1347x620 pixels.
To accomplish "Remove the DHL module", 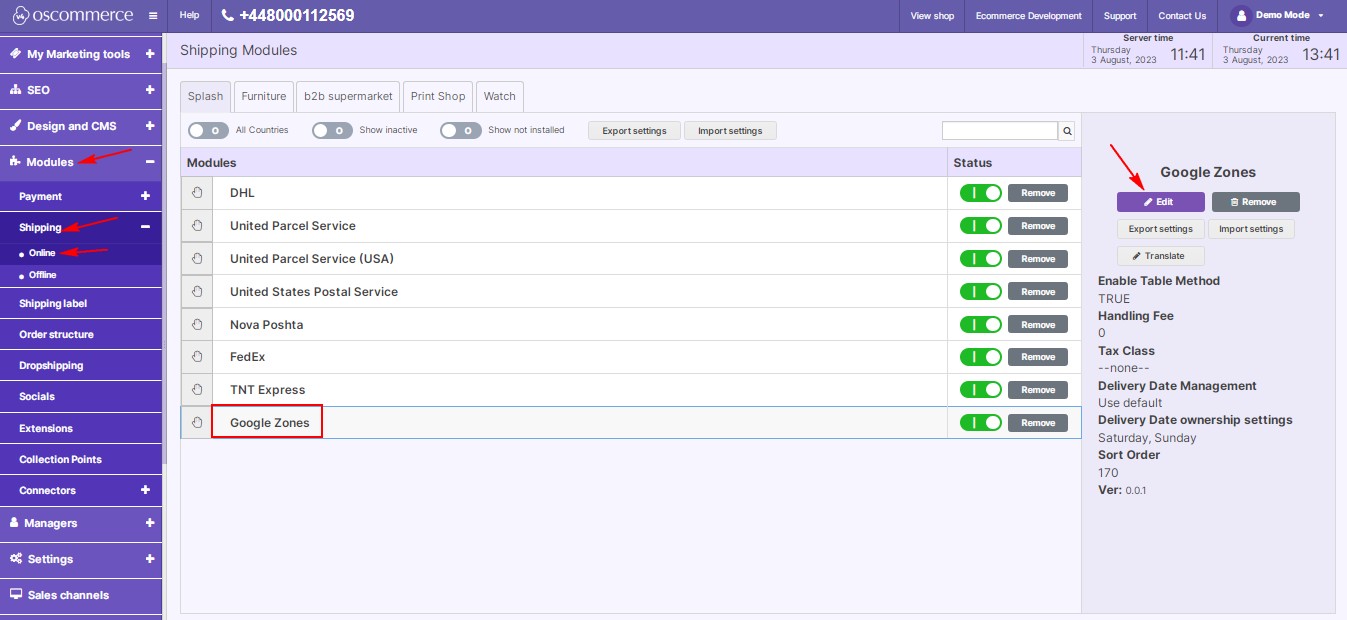I will 1038,193.
